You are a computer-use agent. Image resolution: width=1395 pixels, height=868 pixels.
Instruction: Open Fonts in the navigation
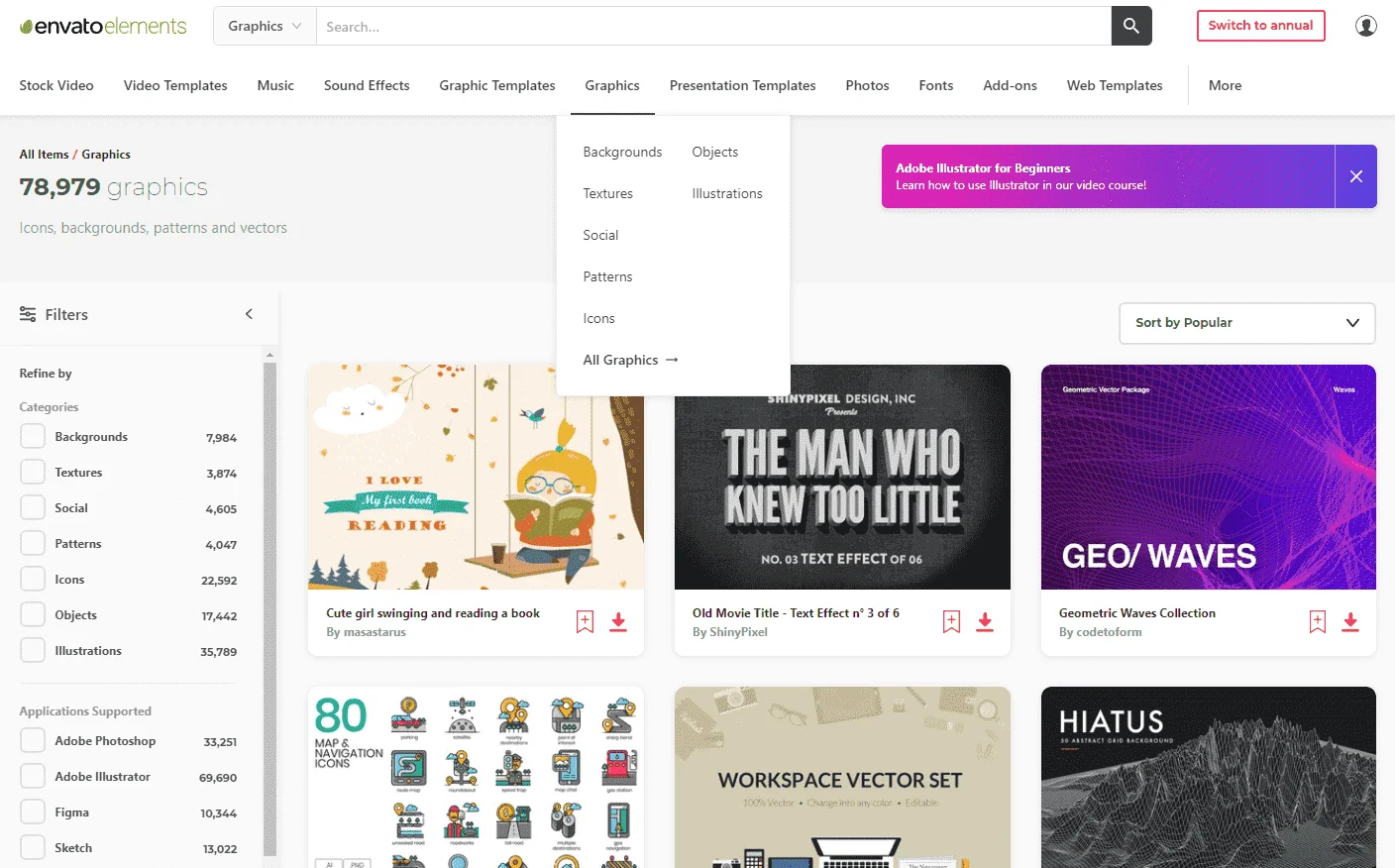pyautogui.click(x=936, y=85)
